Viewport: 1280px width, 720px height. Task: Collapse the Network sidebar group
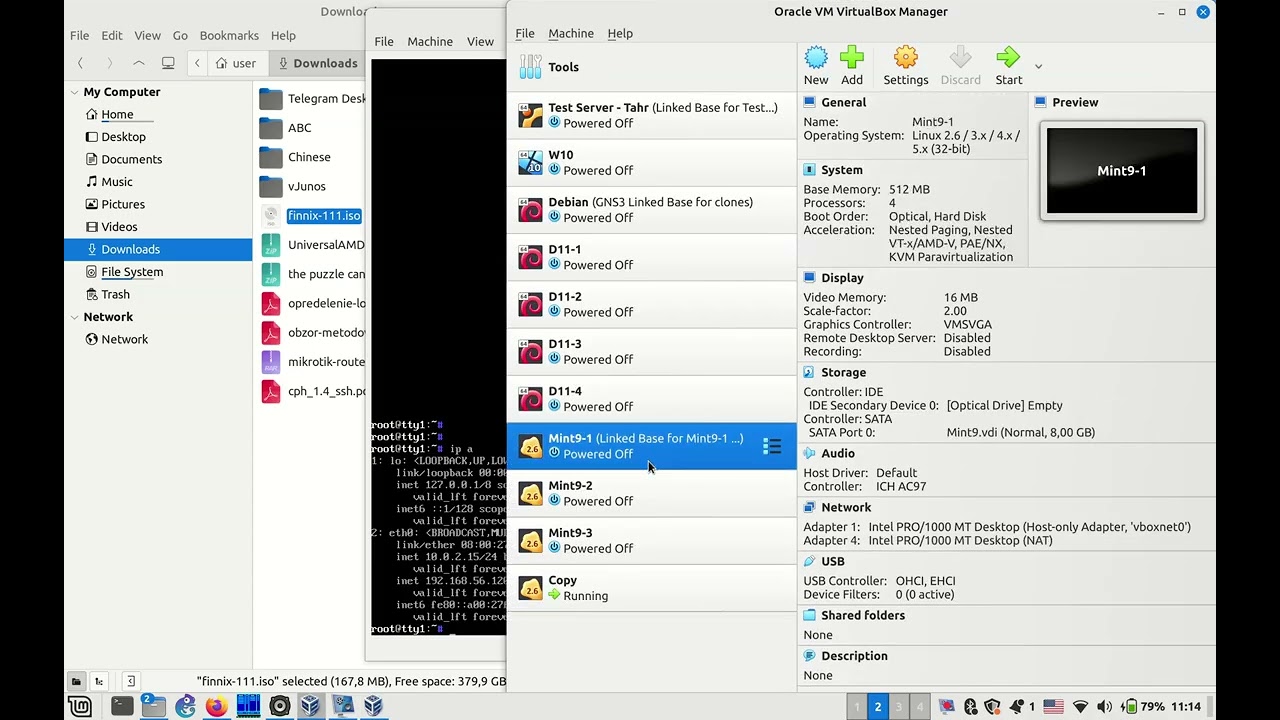click(74, 317)
